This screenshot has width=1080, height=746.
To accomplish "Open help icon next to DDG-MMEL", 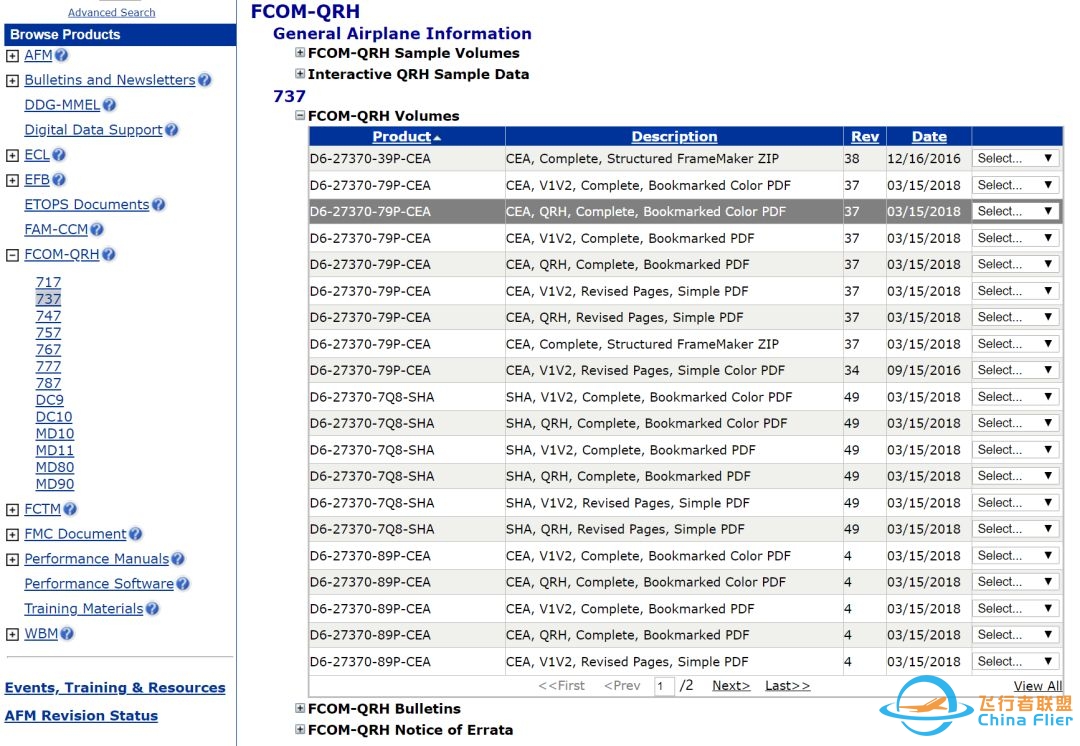I will click(x=109, y=105).
